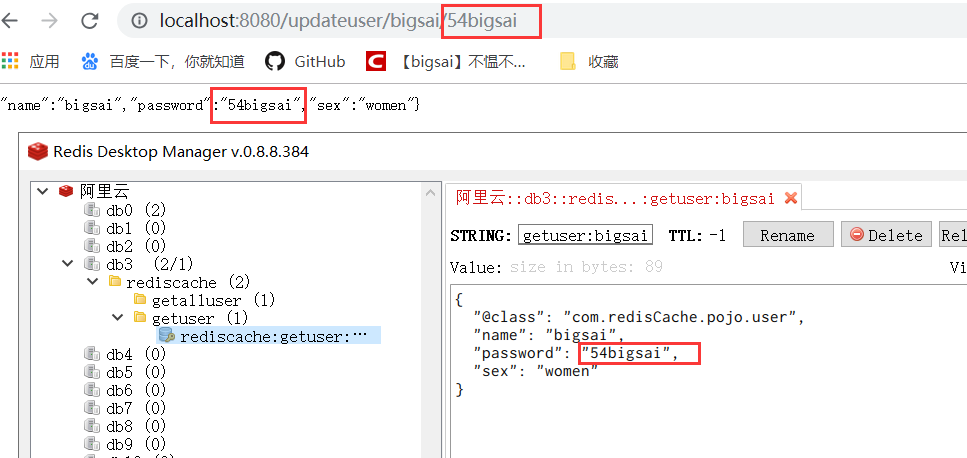The height and width of the screenshot is (458, 967).
Task: Click the GitHub octocat icon
Action: tap(275, 61)
